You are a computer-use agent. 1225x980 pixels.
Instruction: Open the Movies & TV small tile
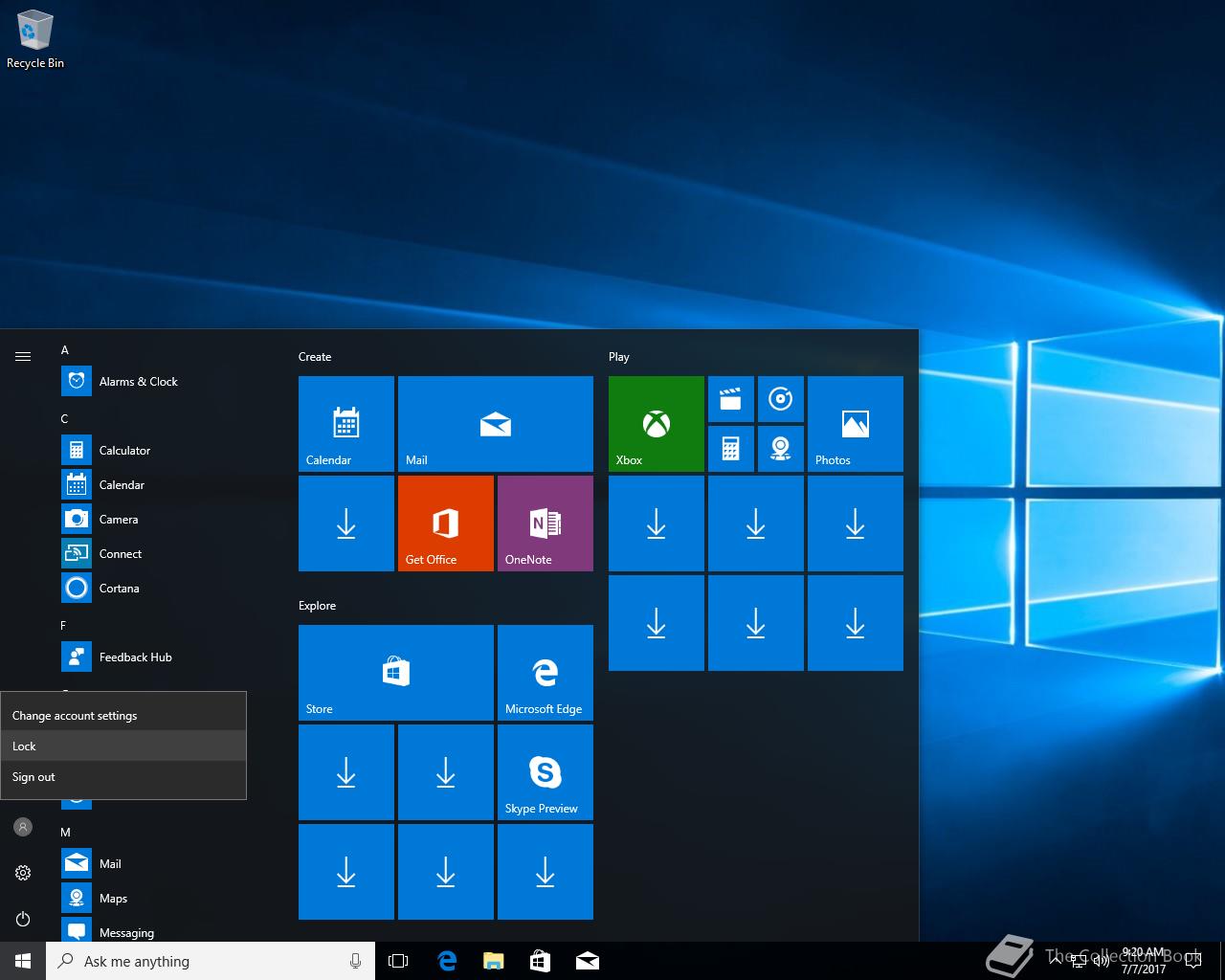coord(731,399)
